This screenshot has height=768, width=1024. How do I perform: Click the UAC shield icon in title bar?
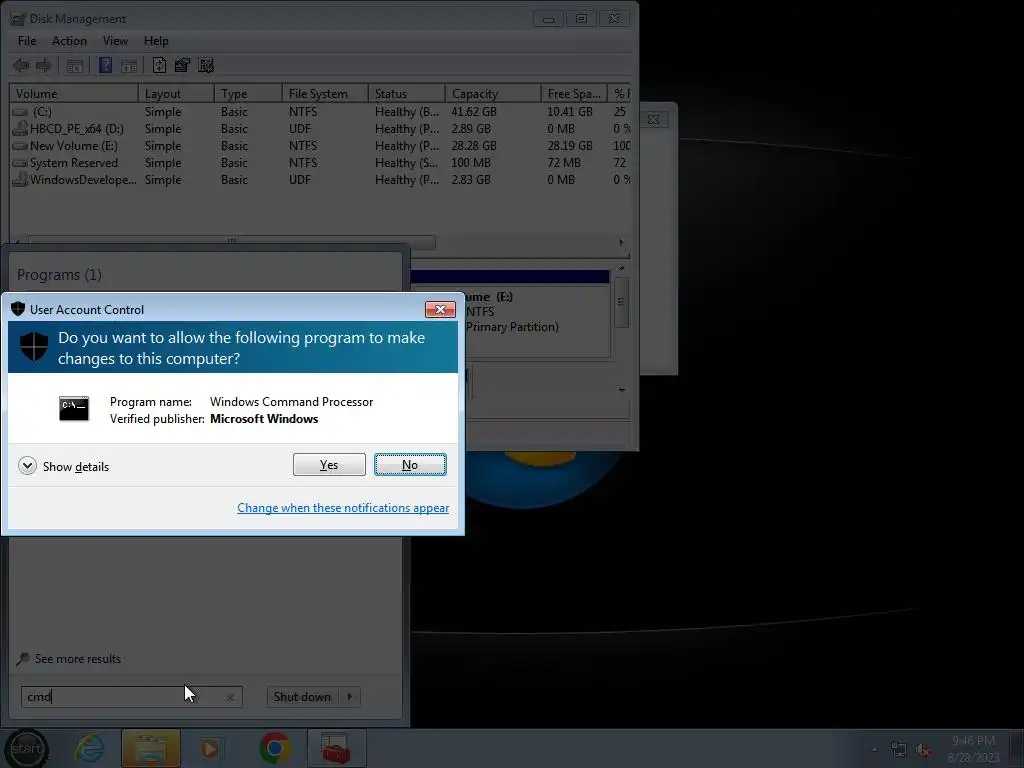[18, 309]
